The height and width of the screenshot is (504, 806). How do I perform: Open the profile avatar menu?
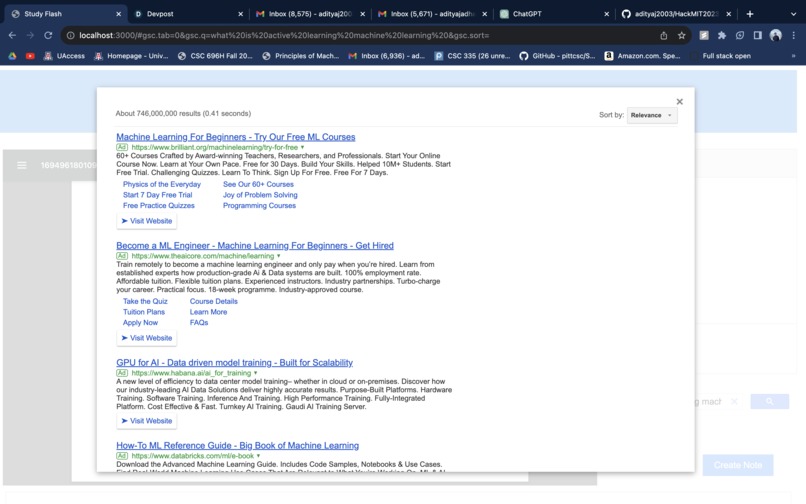[775, 35]
